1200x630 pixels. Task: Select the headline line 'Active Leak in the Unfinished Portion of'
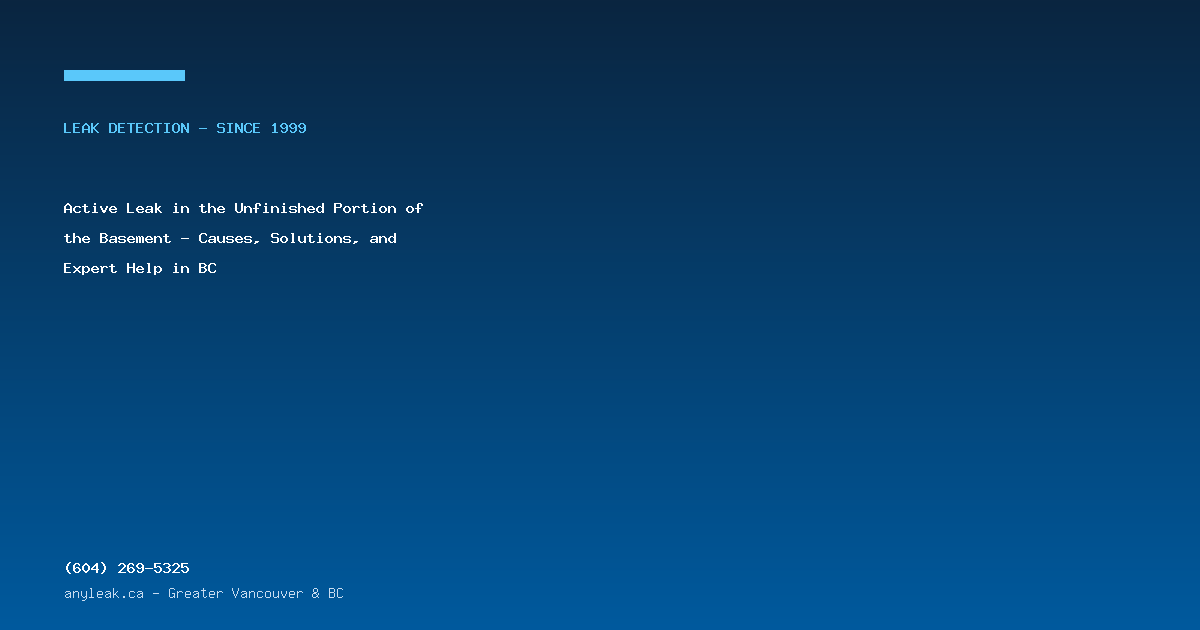coord(243,208)
